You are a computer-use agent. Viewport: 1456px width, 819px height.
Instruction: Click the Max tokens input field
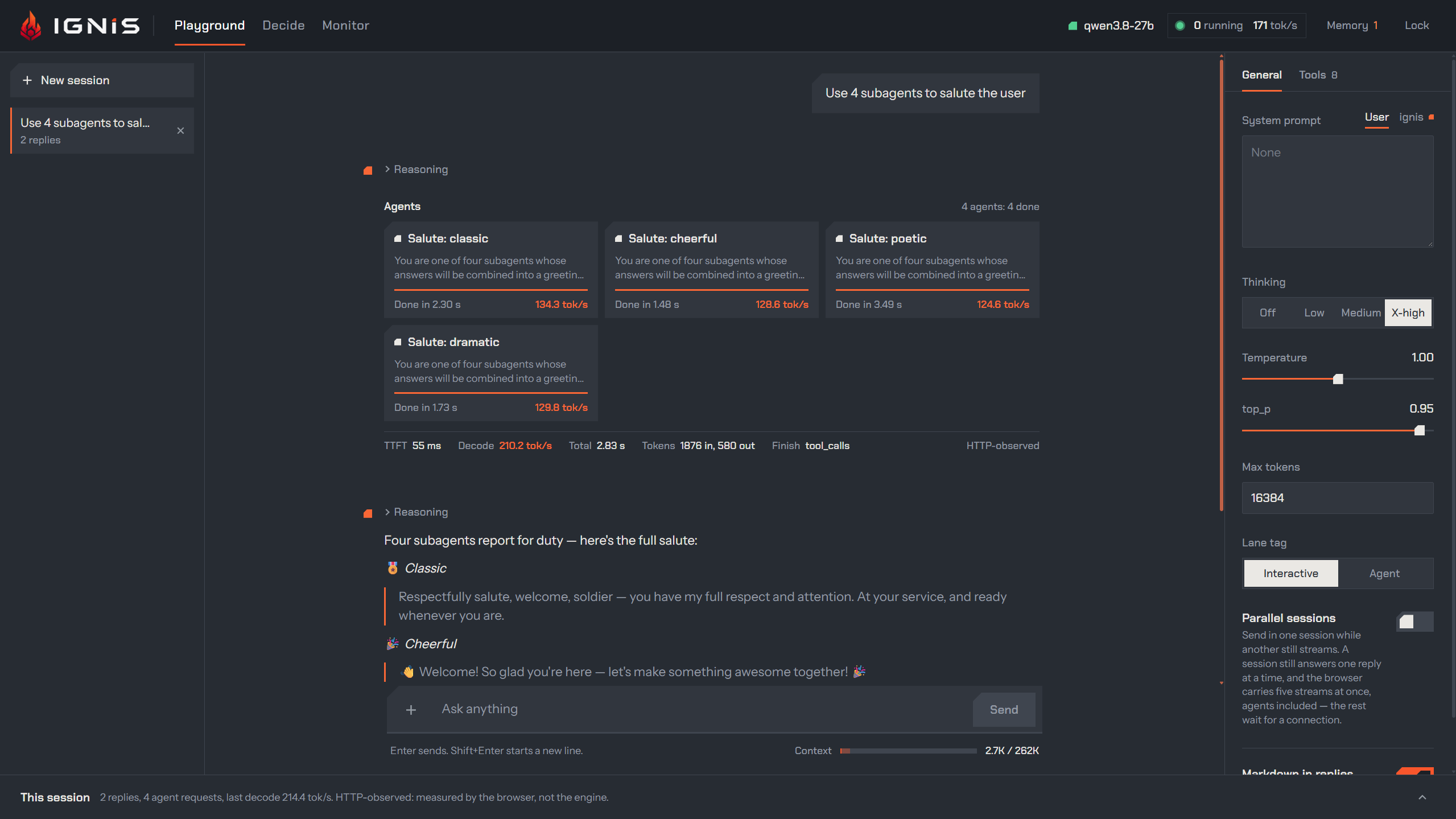[1337, 498]
